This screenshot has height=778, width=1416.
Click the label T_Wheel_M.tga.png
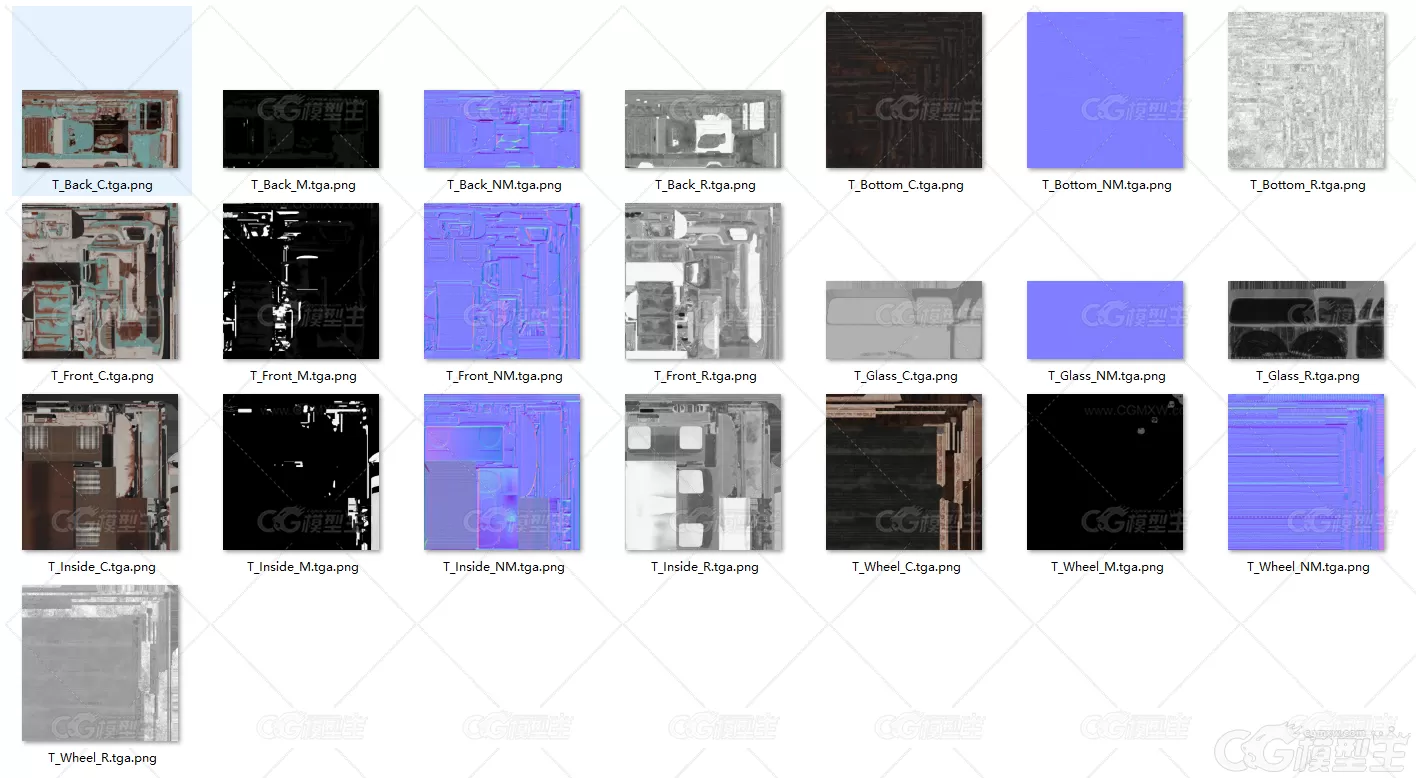1107,567
